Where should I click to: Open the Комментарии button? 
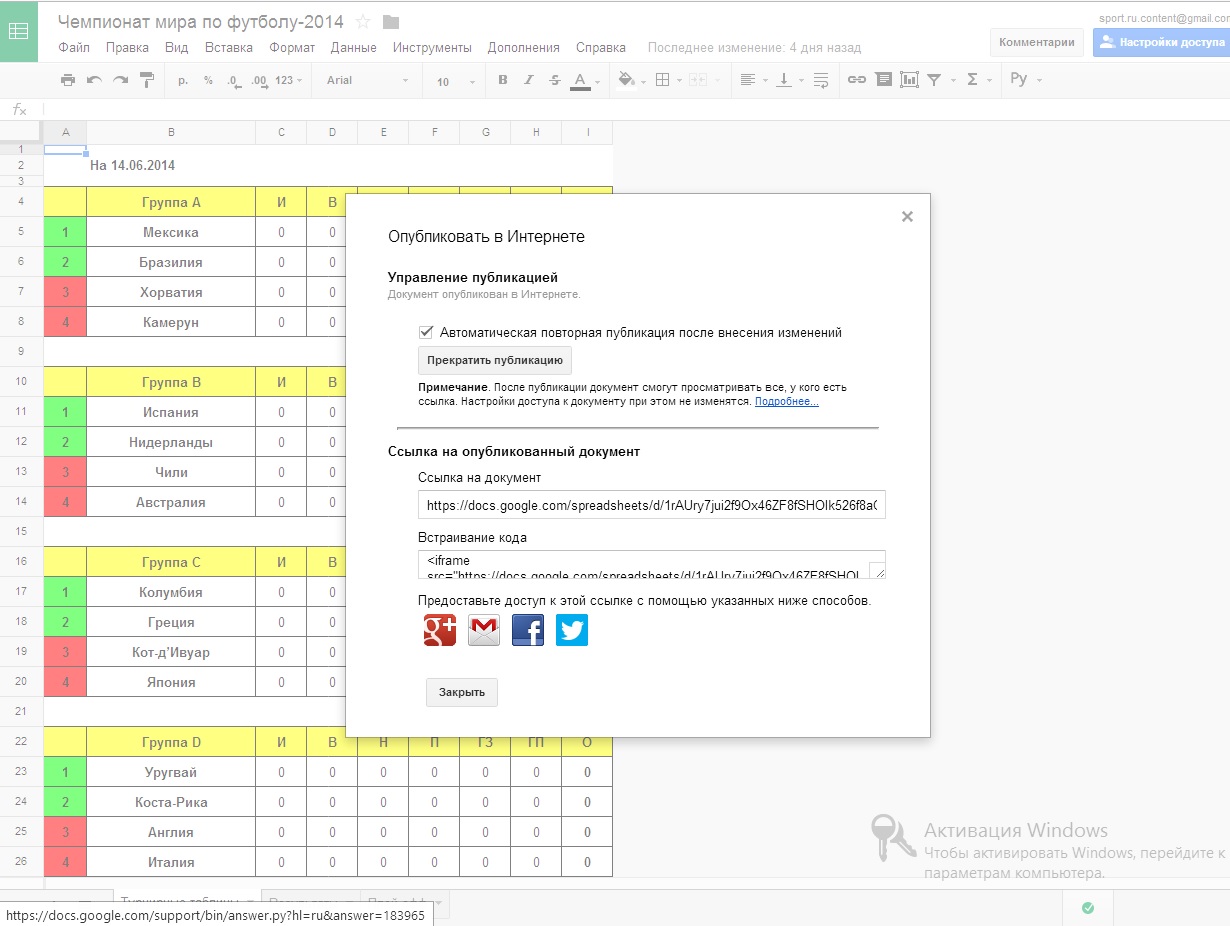coord(1037,42)
